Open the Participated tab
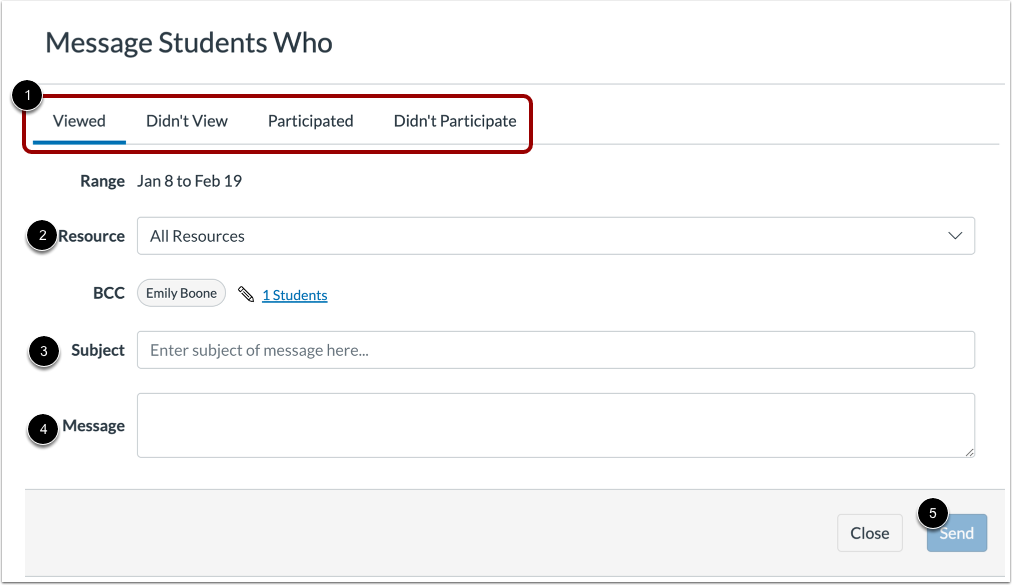The image size is (1012, 585). (x=310, y=121)
